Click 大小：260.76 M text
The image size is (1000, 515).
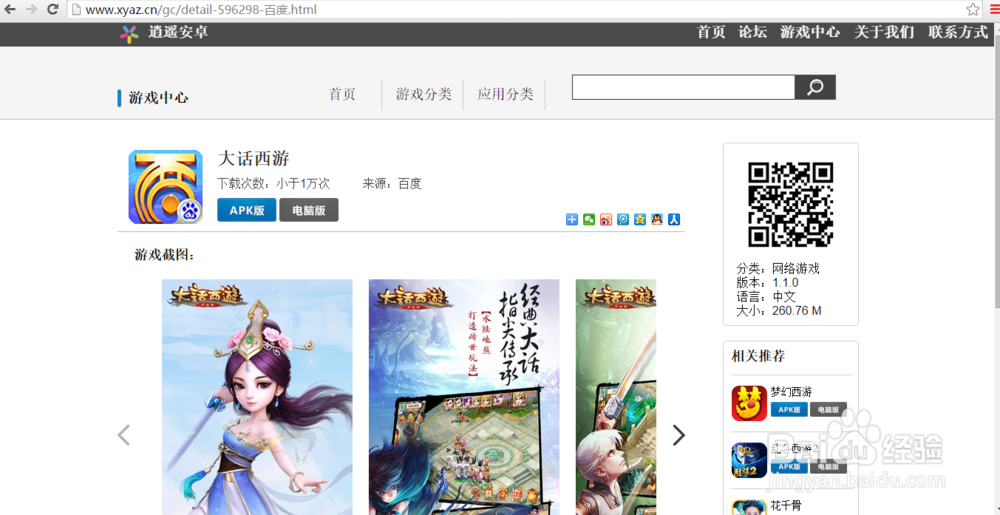coord(779,310)
